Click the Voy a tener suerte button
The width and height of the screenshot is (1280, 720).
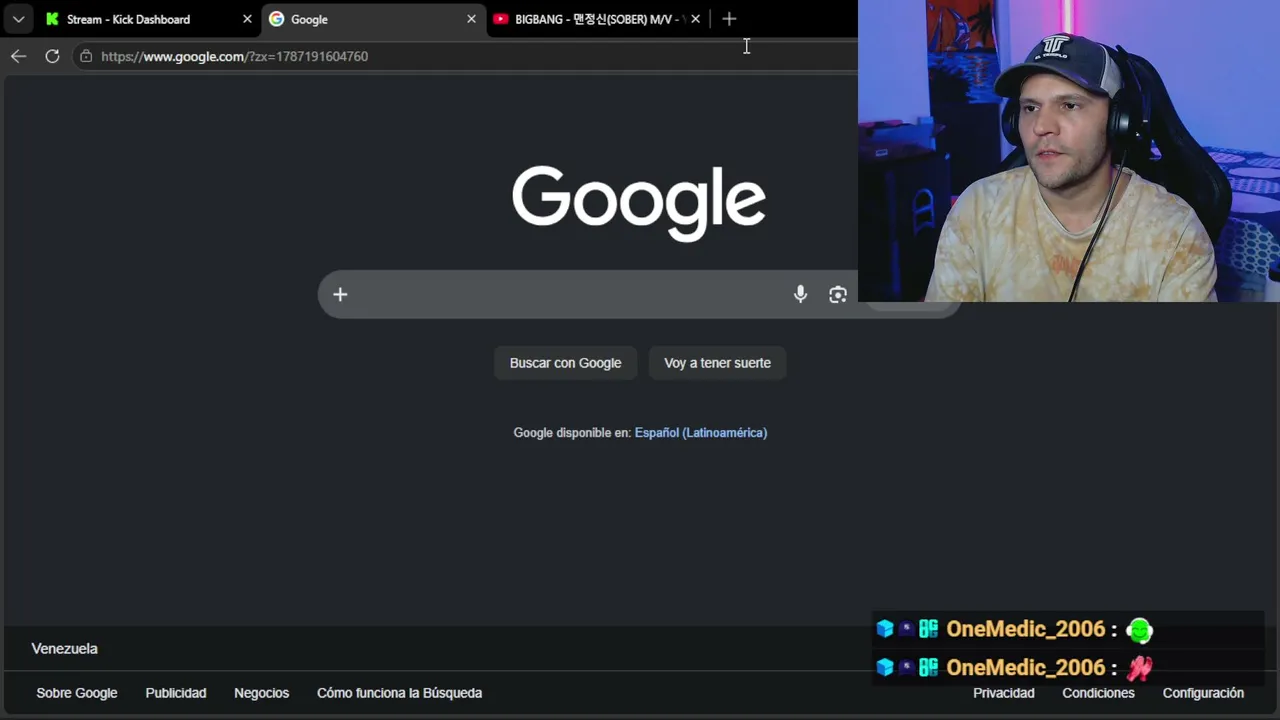pyautogui.click(x=717, y=363)
